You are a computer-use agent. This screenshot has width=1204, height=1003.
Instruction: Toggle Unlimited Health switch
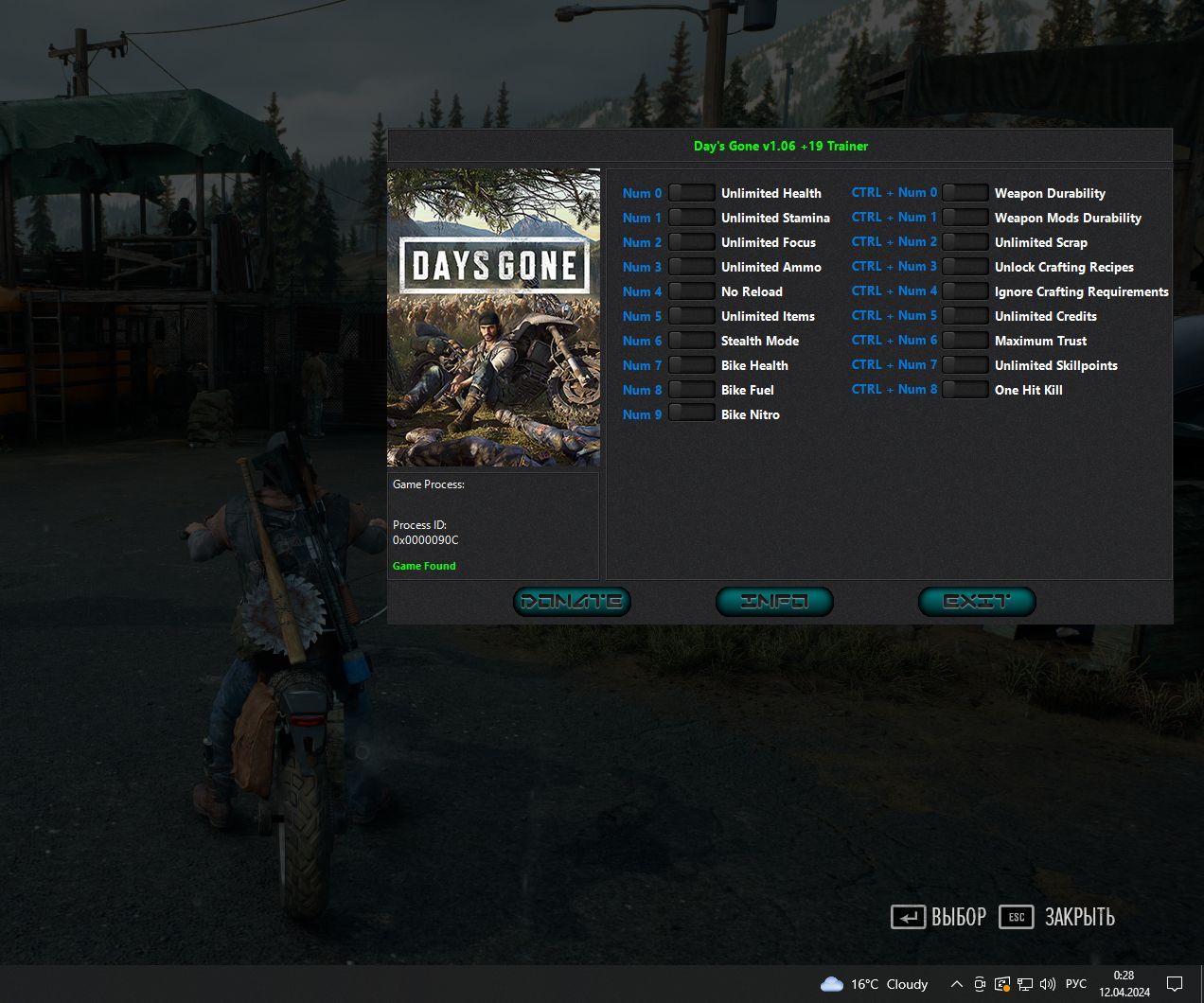tap(691, 193)
